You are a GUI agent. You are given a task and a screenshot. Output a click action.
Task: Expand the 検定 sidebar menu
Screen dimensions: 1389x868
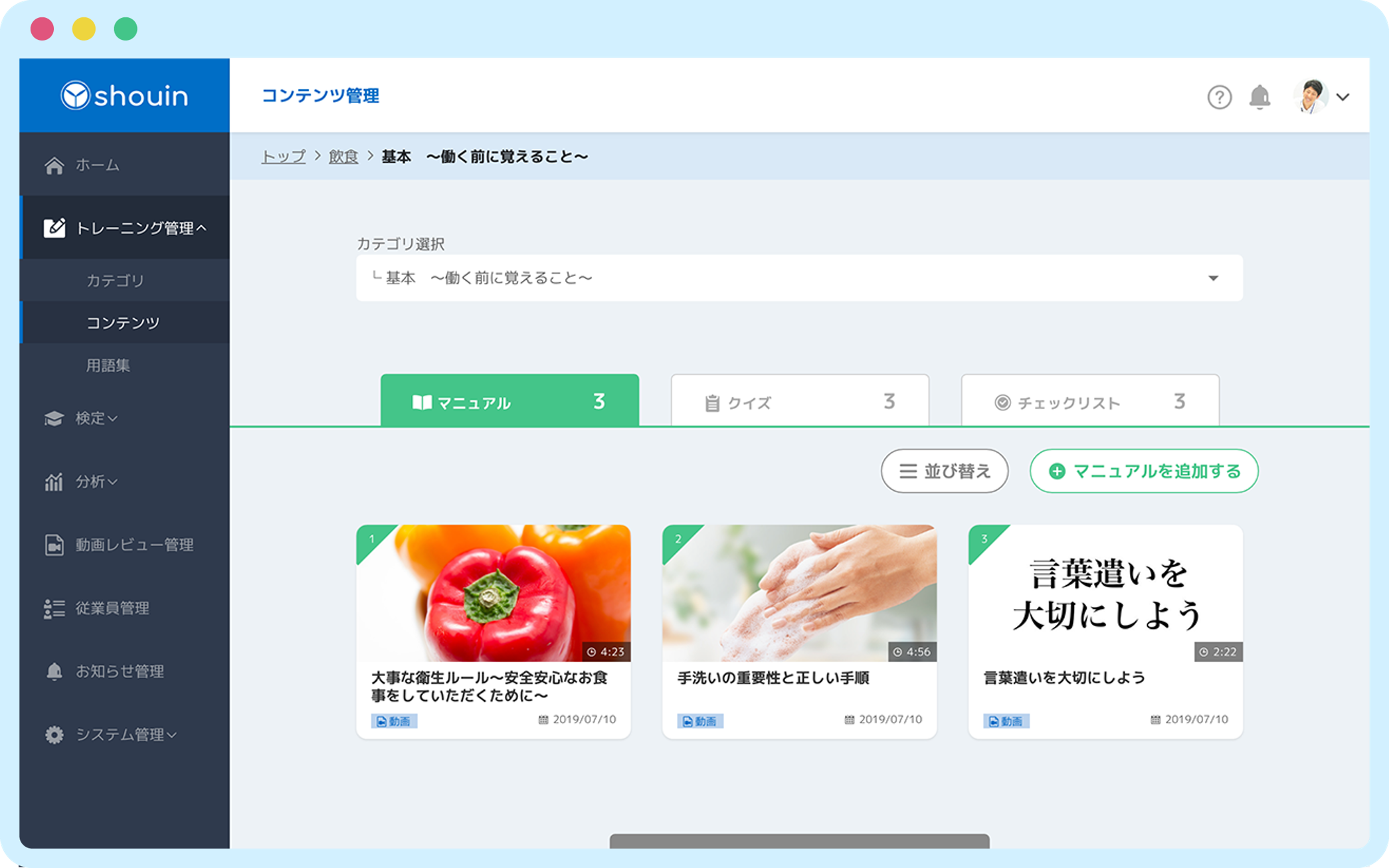point(96,418)
